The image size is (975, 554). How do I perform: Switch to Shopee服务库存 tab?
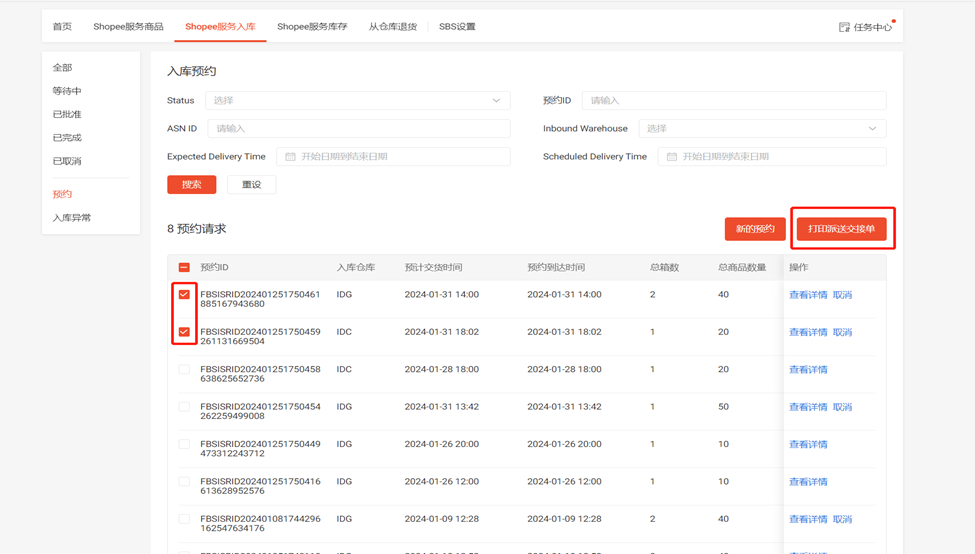click(312, 27)
